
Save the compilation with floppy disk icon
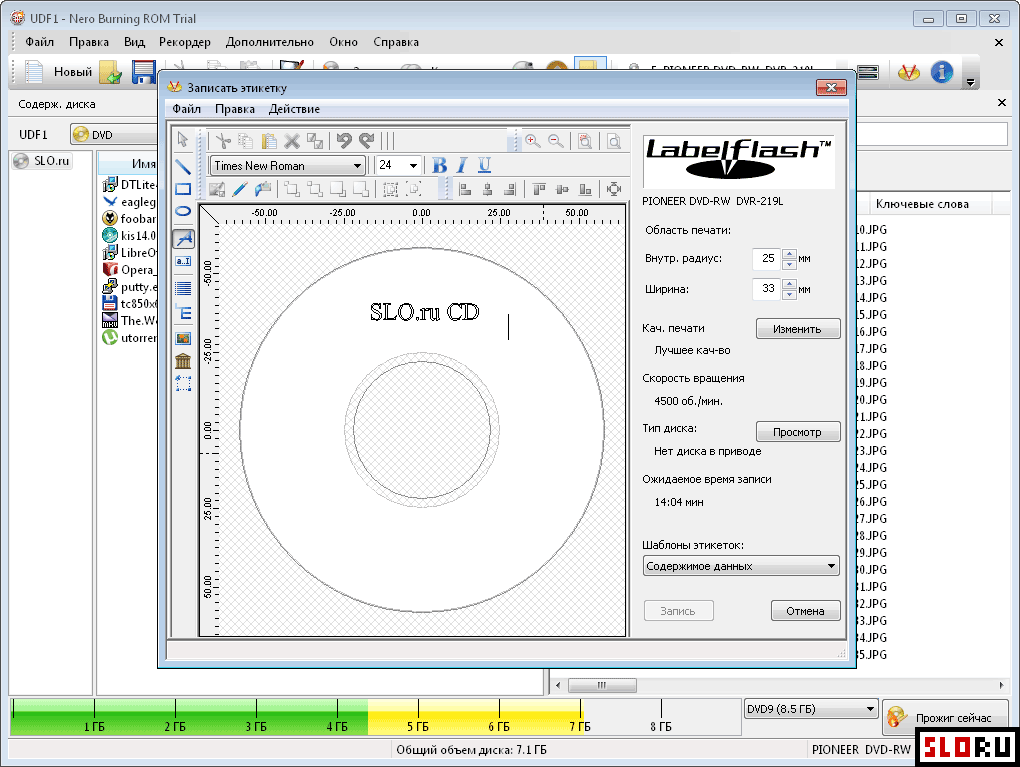[x=144, y=72]
